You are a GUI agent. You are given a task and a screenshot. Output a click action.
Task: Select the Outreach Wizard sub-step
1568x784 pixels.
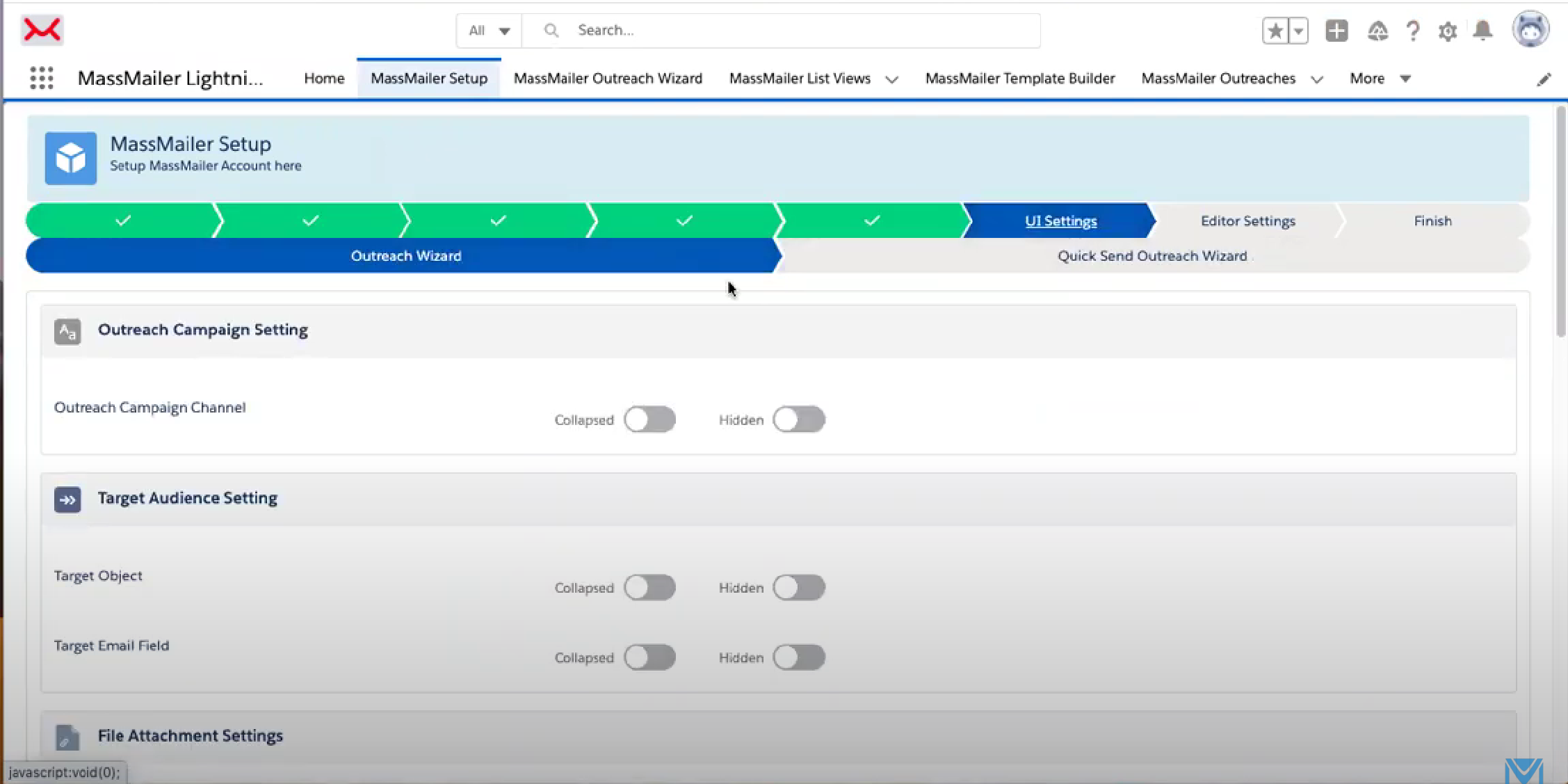point(405,255)
